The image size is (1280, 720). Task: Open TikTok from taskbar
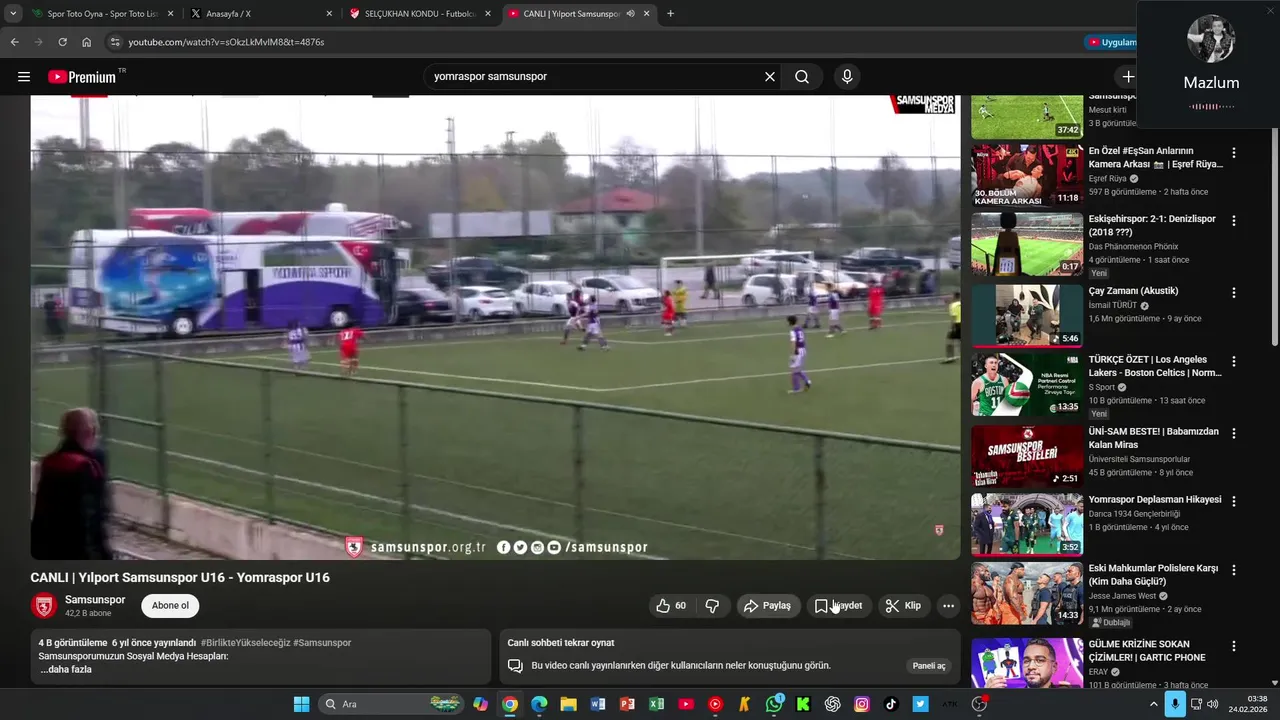pos(891,704)
